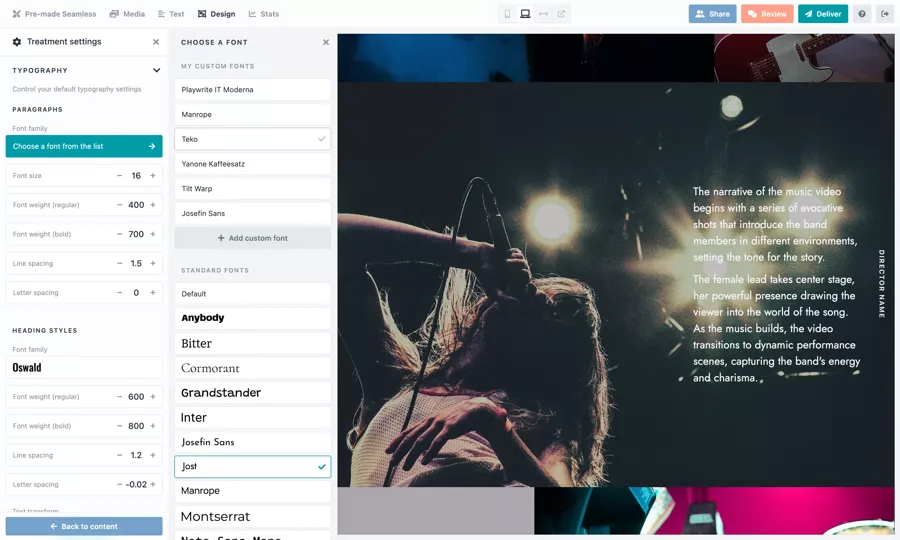Increase paragraph bold font weight 700
This screenshot has width=900, height=540.
click(x=153, y=234)
